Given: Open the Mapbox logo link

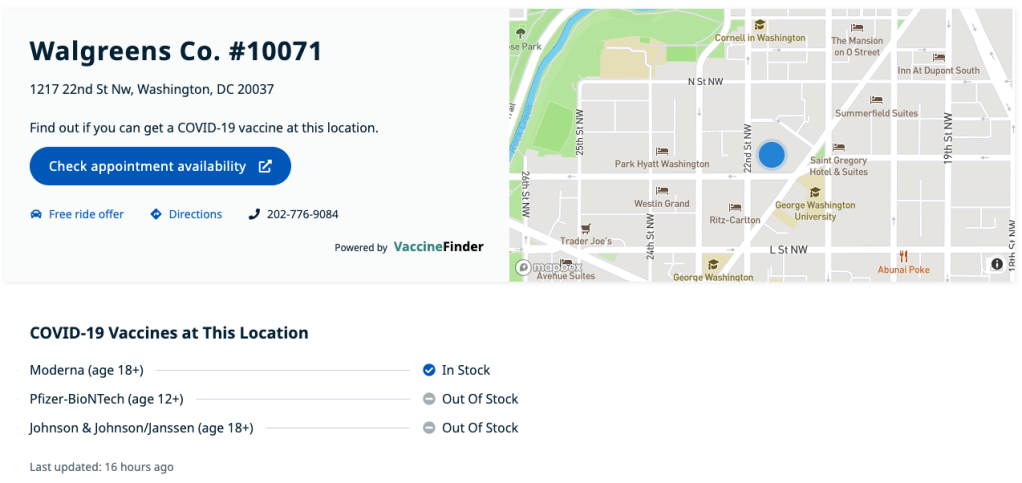Looking at the screenshot, I should [x=549, y=267].
